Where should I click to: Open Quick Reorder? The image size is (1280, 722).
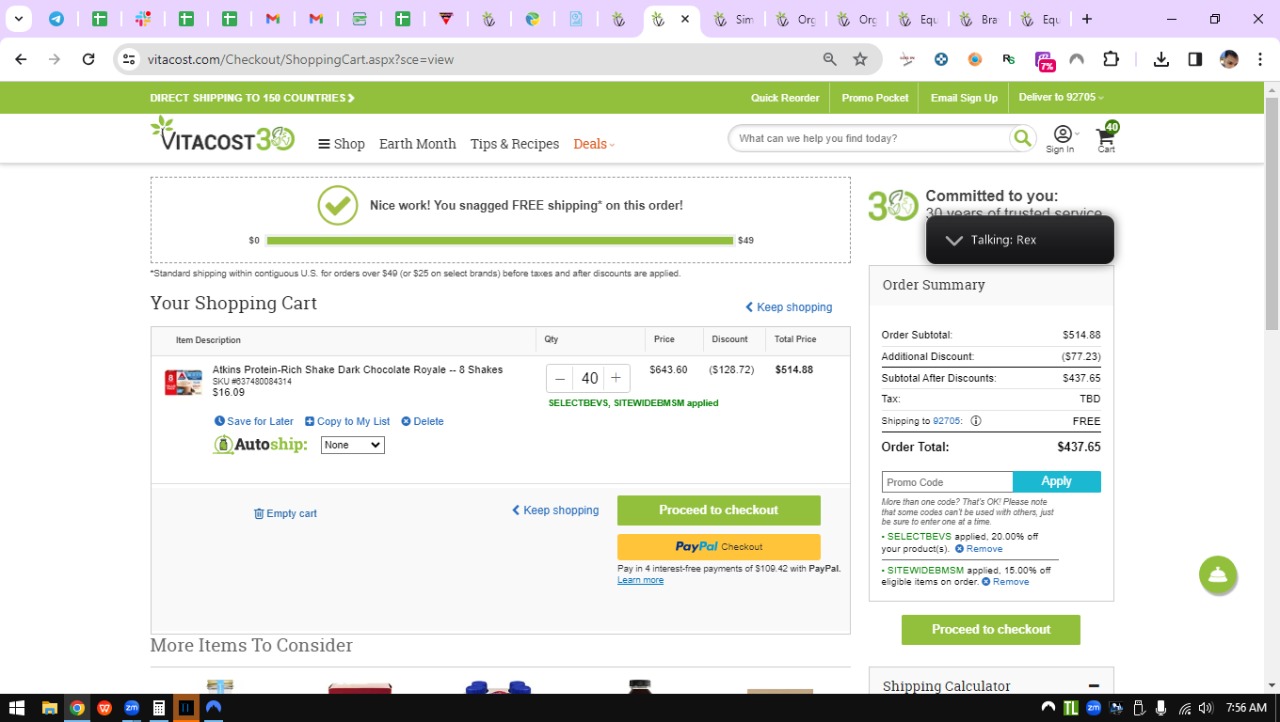pos(785,98)
